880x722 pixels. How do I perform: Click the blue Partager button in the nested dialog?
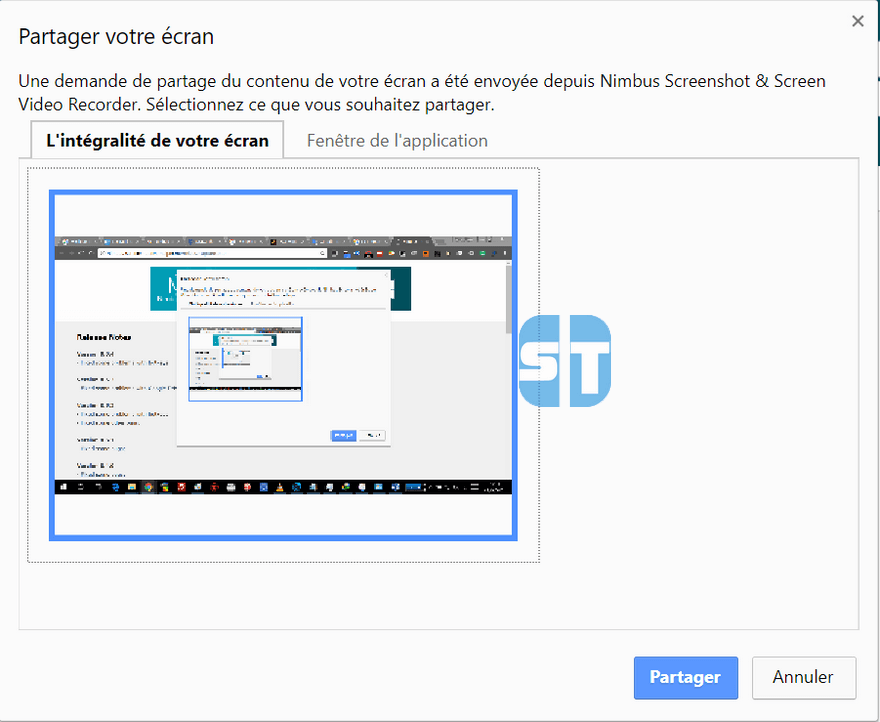(344, 435)
